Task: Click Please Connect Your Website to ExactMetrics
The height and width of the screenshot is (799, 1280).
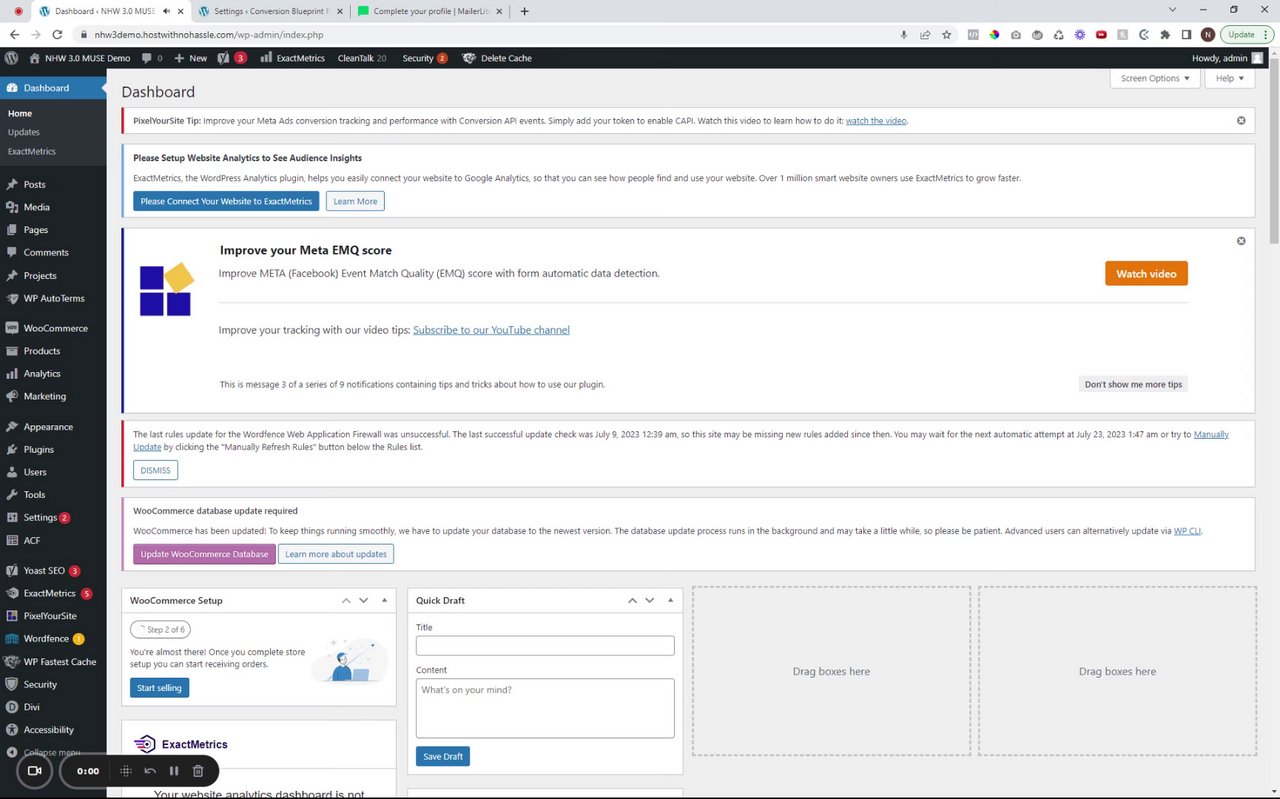Action: pos(226,201)
